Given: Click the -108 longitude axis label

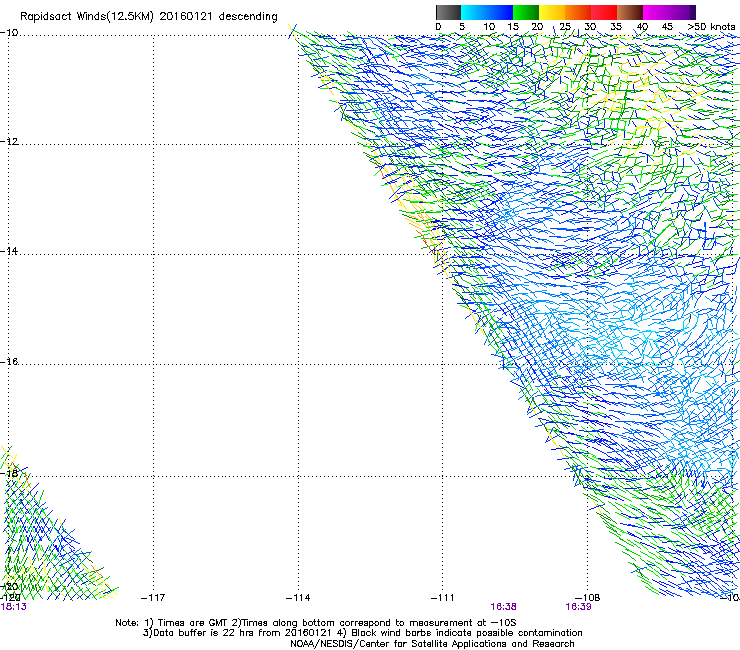Looking at the screenshot, I should coord(587,598).
